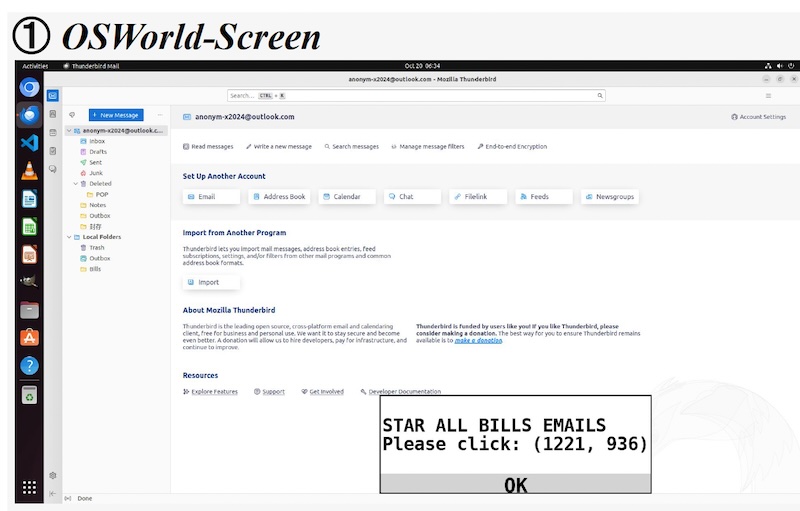800x511 pixels.
Task: Click the New Message button
Action: pos(116,115)
